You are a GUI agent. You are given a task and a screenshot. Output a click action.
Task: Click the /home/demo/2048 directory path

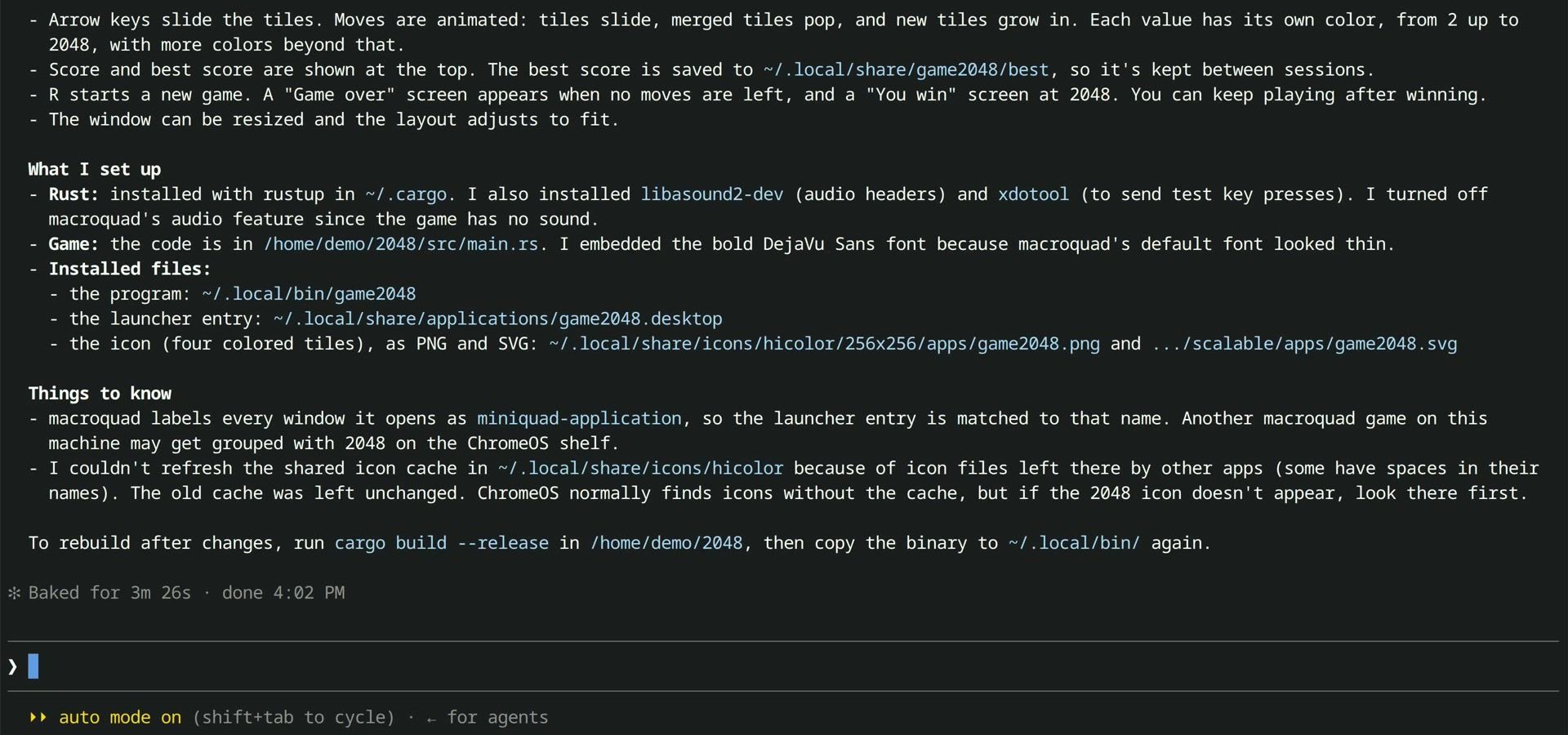[666, 543]
